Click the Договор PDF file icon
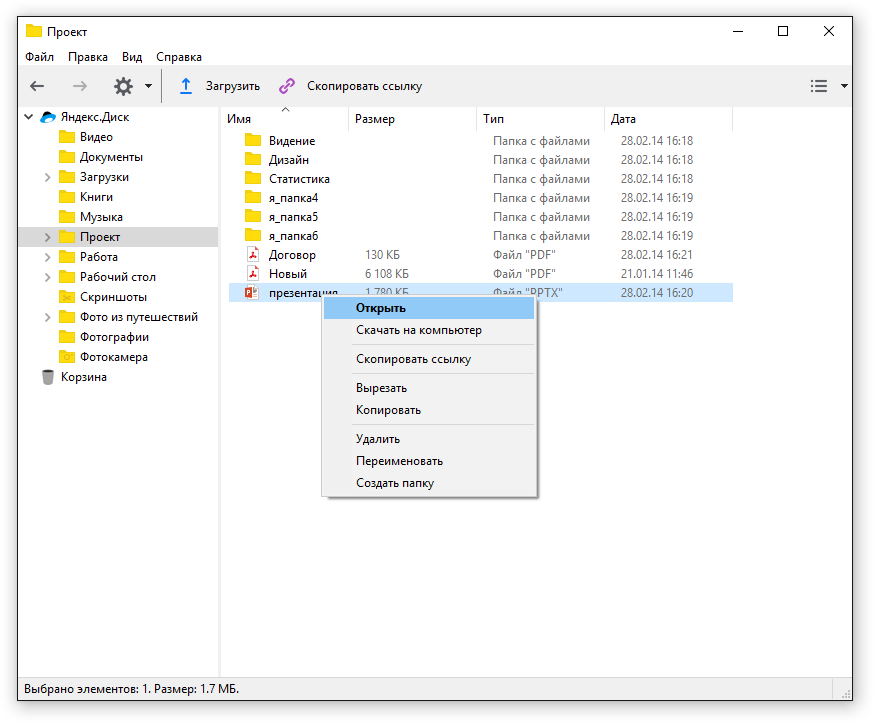This screenshot has height=723, width=874. 253,255
